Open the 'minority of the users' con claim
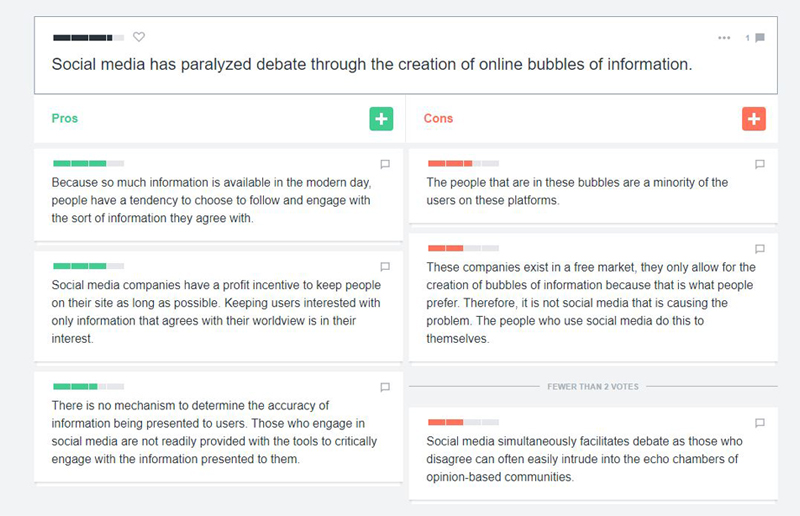This screenshot has height=516, width=800. tap(577, 191)
